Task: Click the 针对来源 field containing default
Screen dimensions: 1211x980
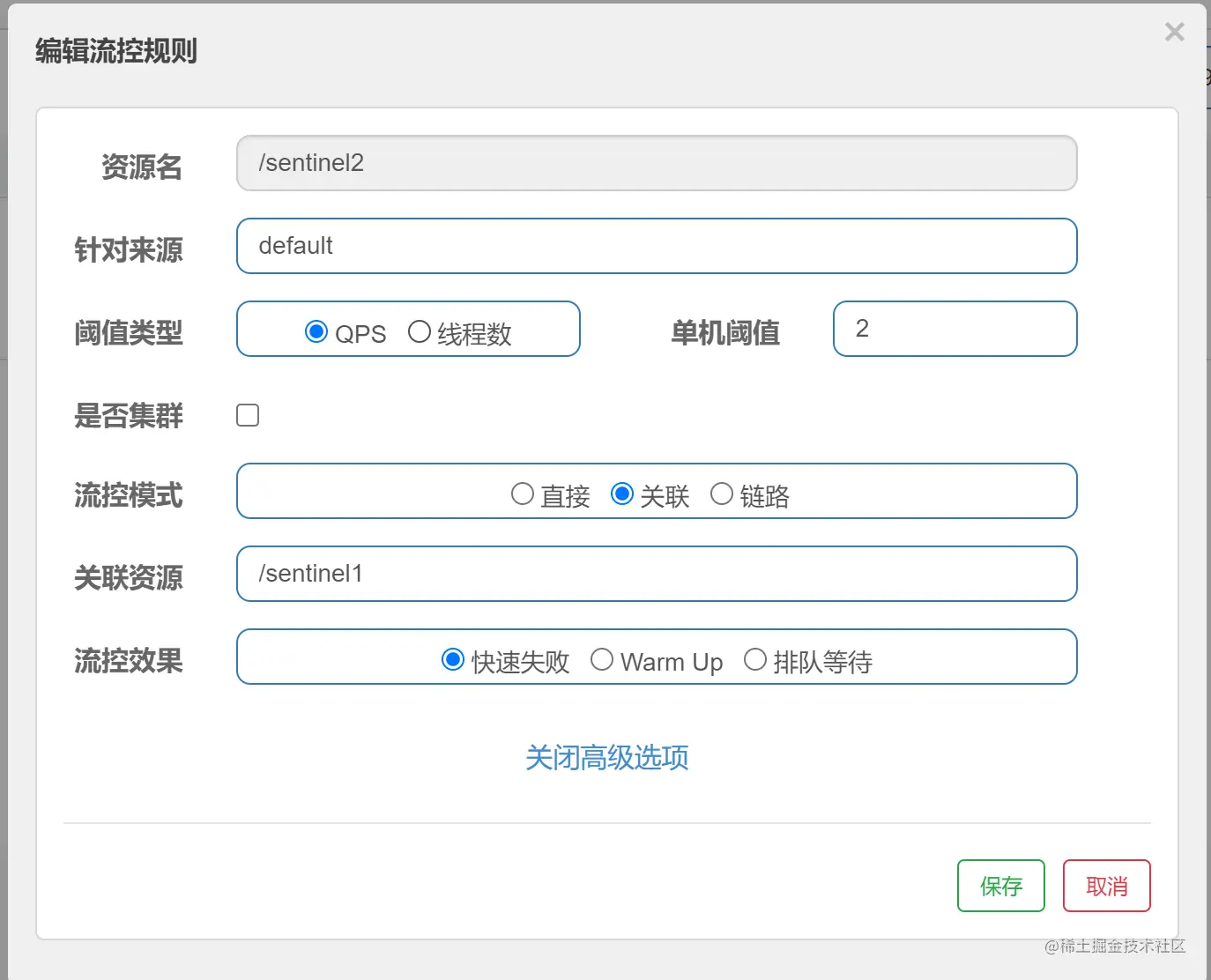Action: tap(657, 246)
